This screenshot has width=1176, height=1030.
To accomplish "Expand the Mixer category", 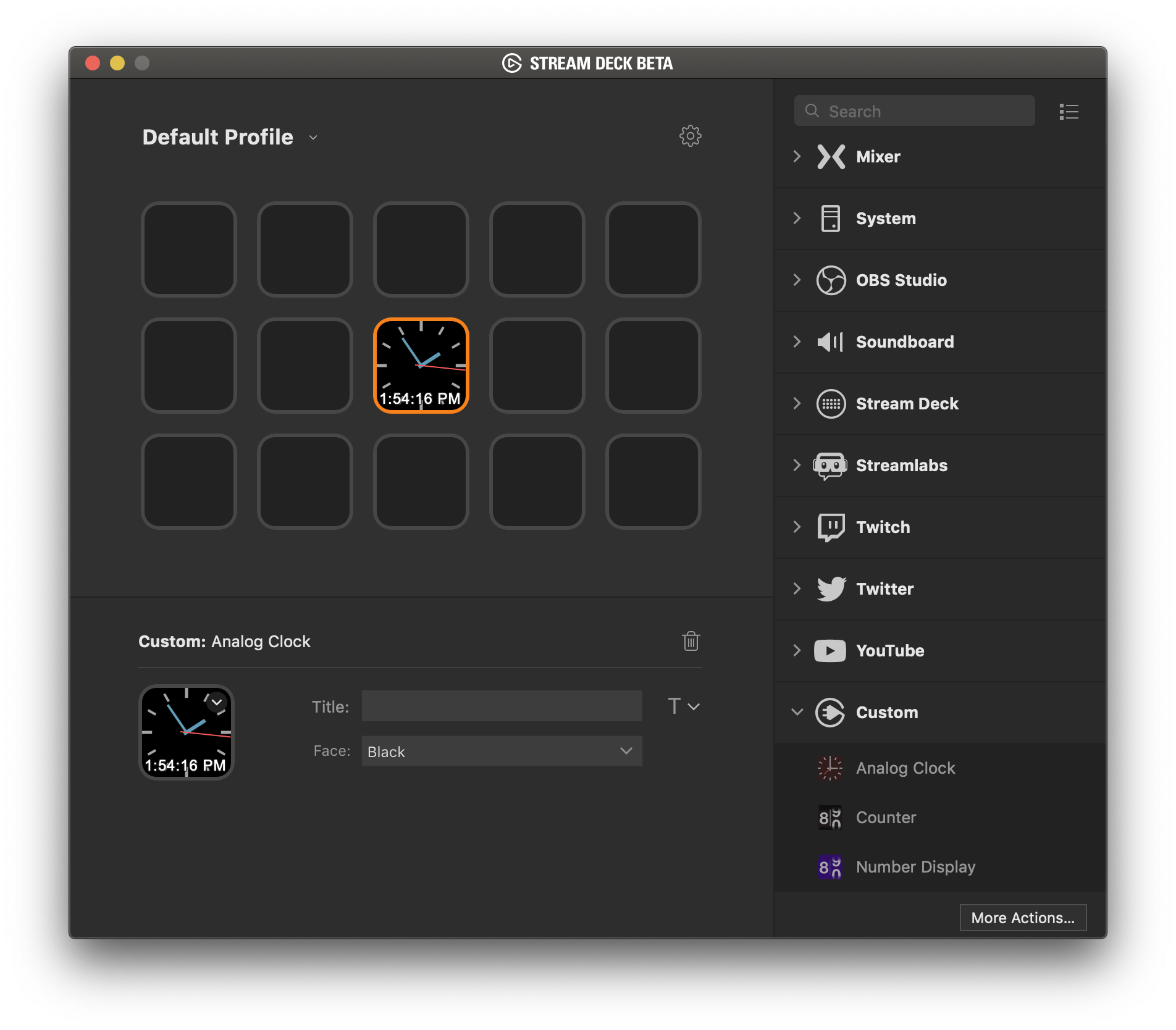I will click(797, 156).
